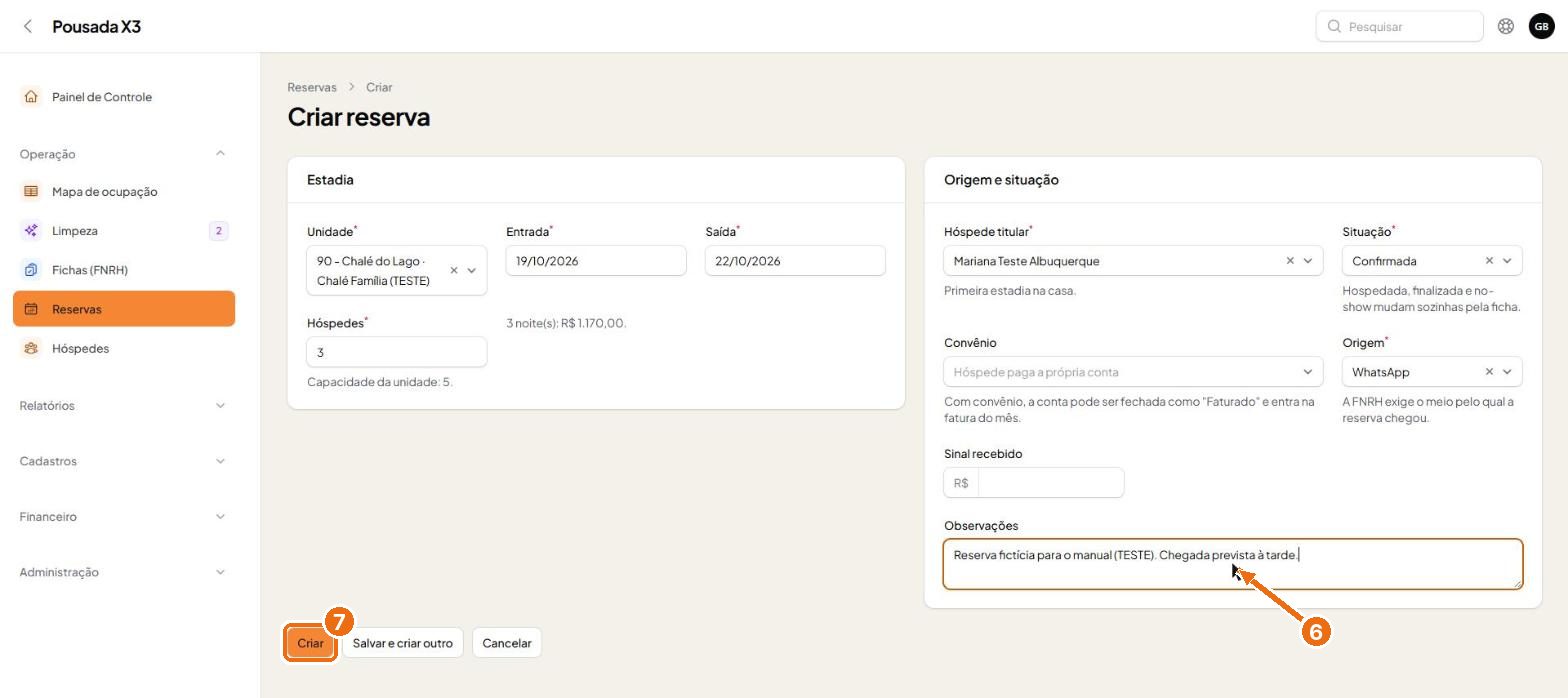Click the Criar button
The height and width of the screenshot is (698, 1568).
310,643
